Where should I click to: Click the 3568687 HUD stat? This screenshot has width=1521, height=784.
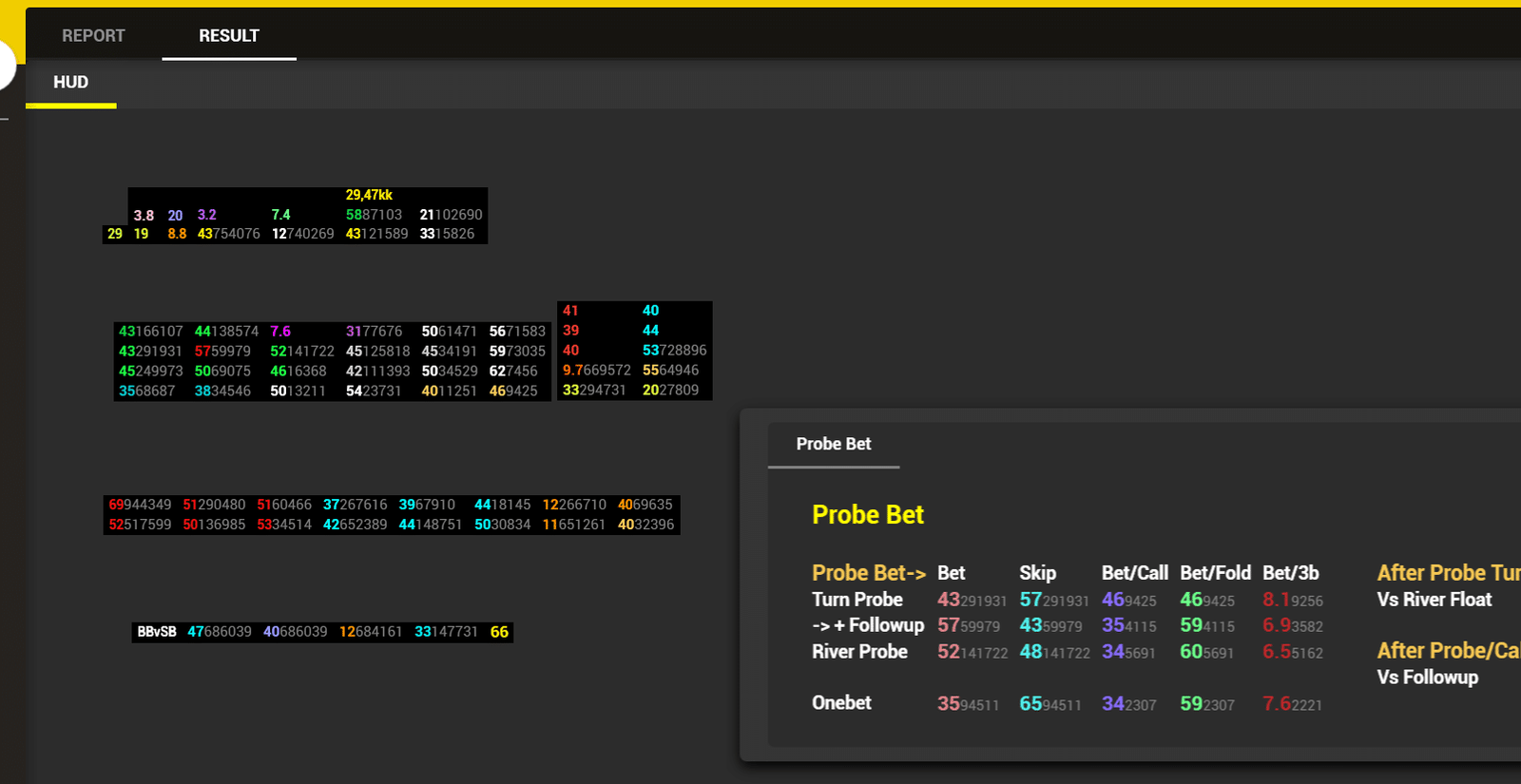pos(146,392)
